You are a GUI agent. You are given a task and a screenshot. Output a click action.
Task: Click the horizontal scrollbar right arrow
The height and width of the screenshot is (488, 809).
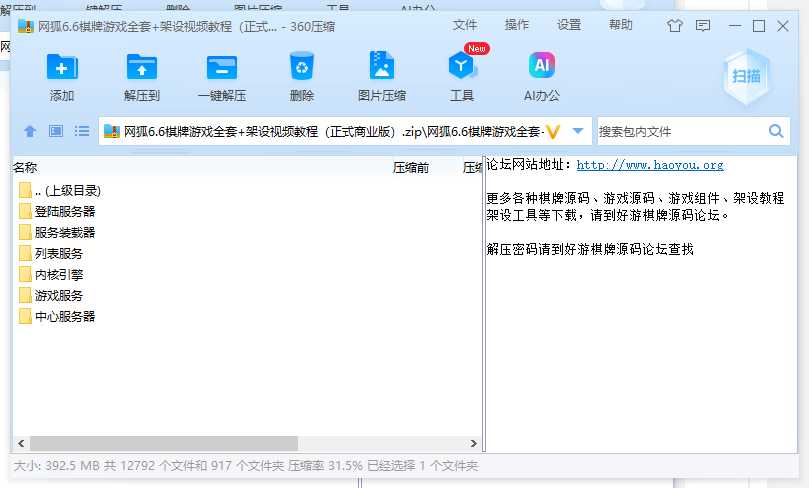point(474,443)
